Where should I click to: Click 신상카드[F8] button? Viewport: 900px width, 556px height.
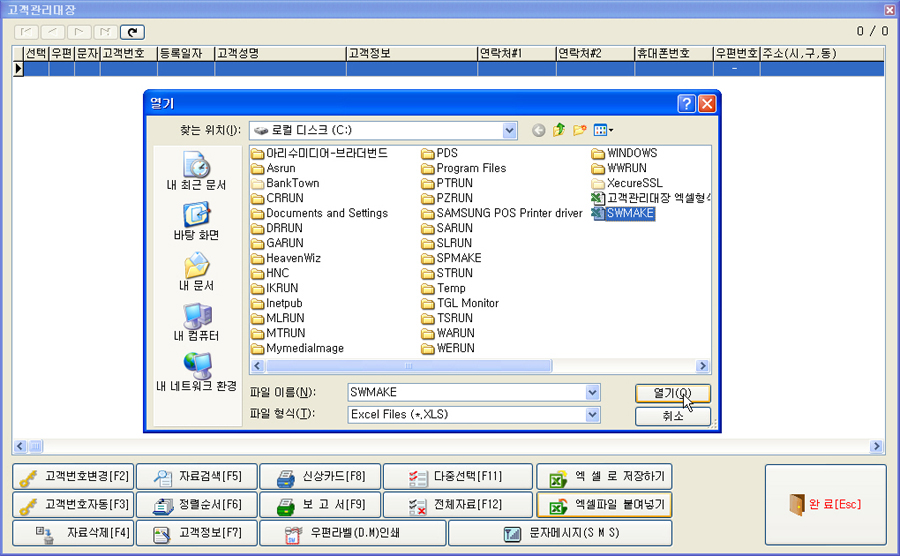coord(320,476)
